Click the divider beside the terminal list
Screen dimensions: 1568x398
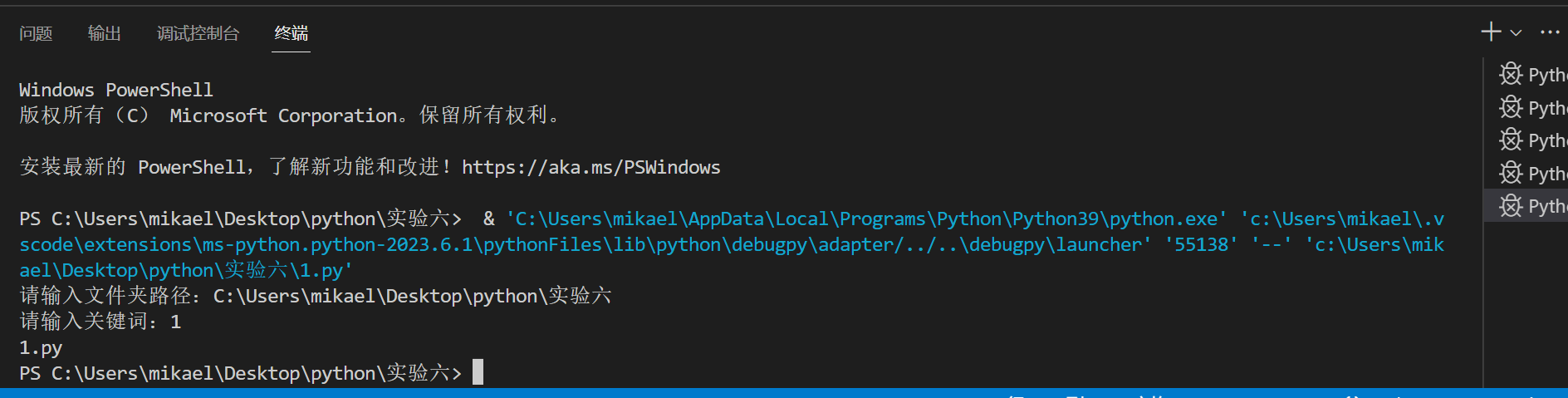pos(1482,216)
